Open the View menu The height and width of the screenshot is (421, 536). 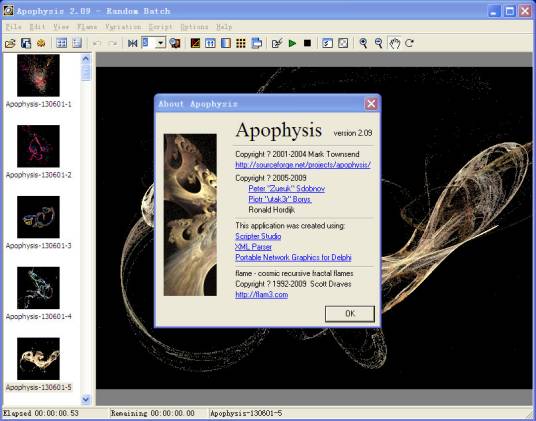61,27
